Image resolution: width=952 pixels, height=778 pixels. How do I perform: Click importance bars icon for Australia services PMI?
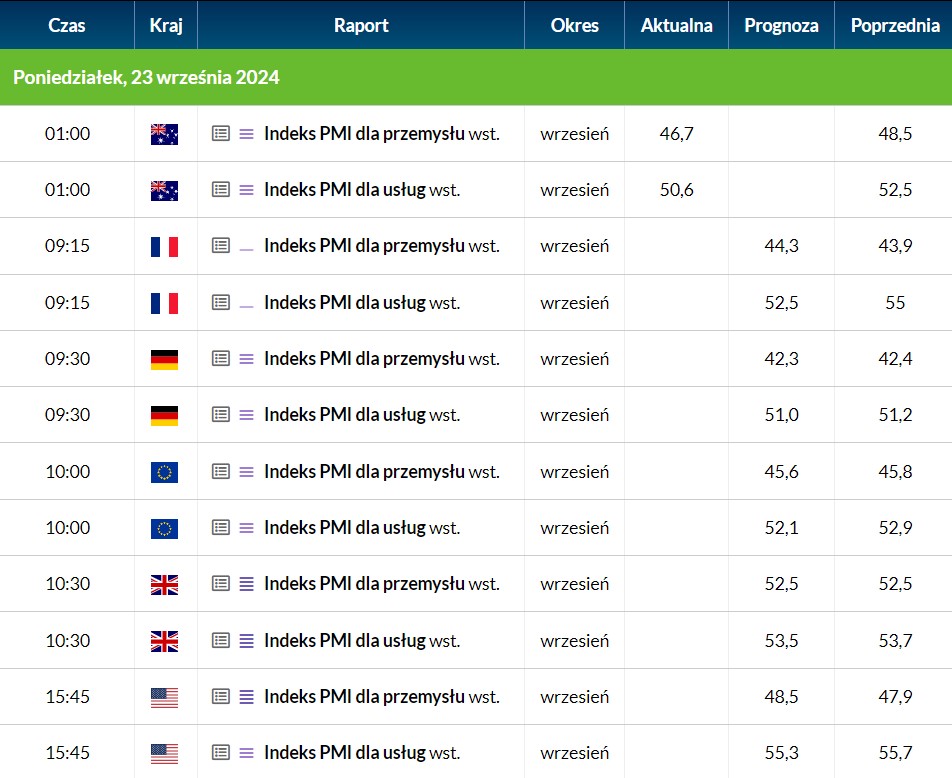coord(246,190)
